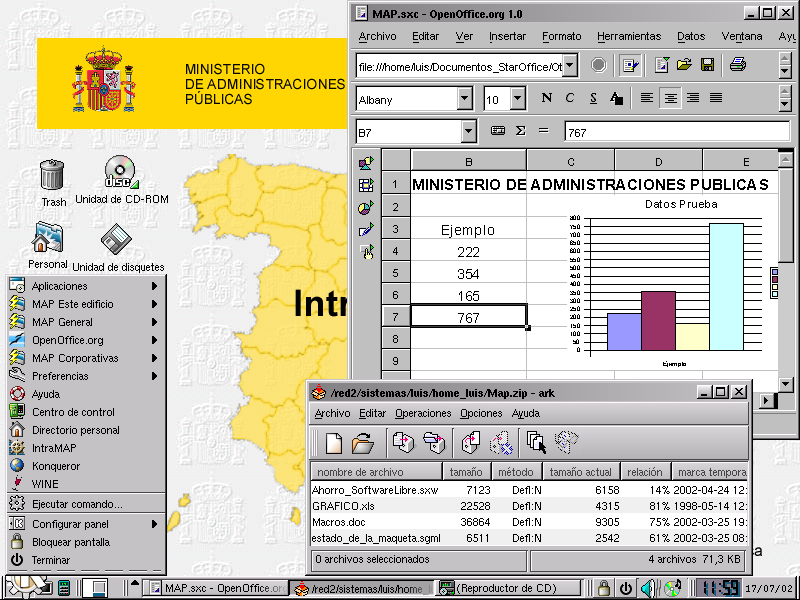Toggle bold formatting with the N button
This screenshot has height=600, width=800.
click(x=546, y=98)
